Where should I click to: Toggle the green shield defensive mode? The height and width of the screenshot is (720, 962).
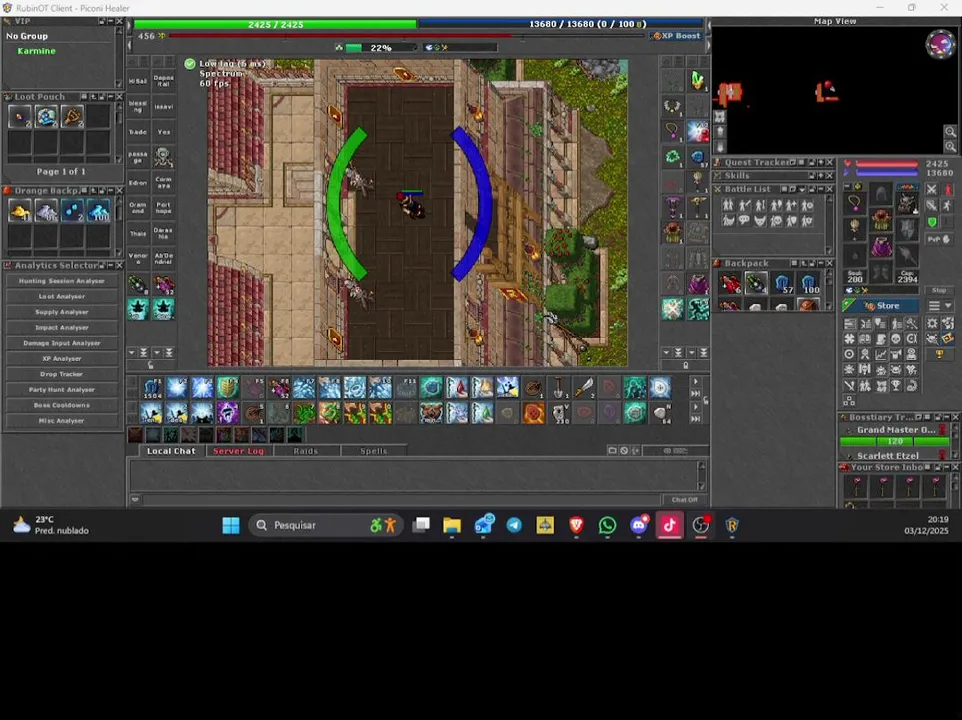[932, 221]
